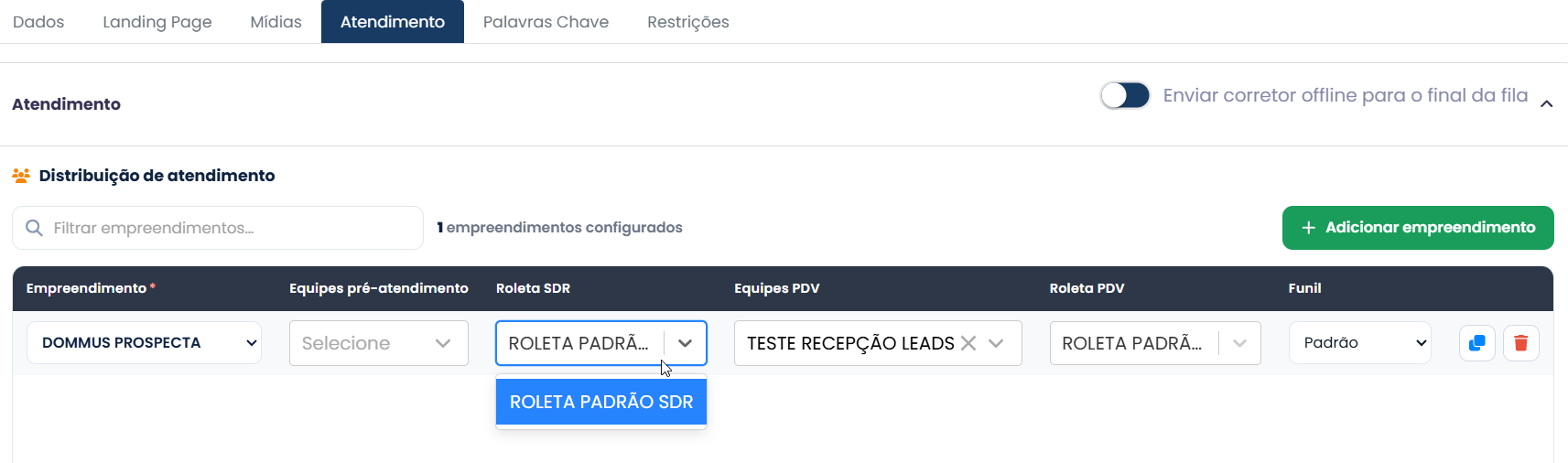Open the DOMMUS PROSPECTA empreendimento dropdown
Image resolution: width=1568 pixels, height=463 pixels.
pos(145,342)
